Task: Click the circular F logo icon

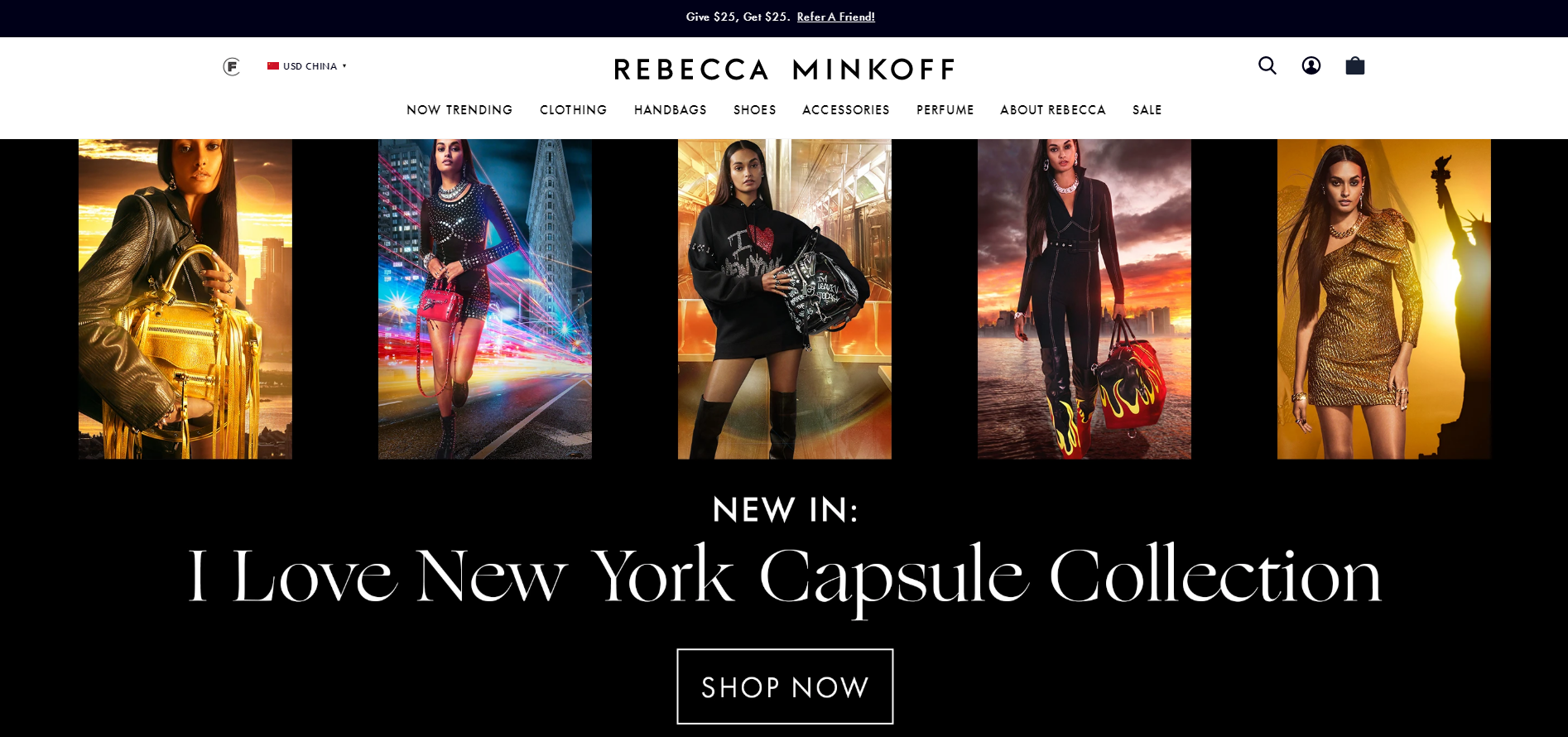Action: pyautogui.click(x=232, y=66)
